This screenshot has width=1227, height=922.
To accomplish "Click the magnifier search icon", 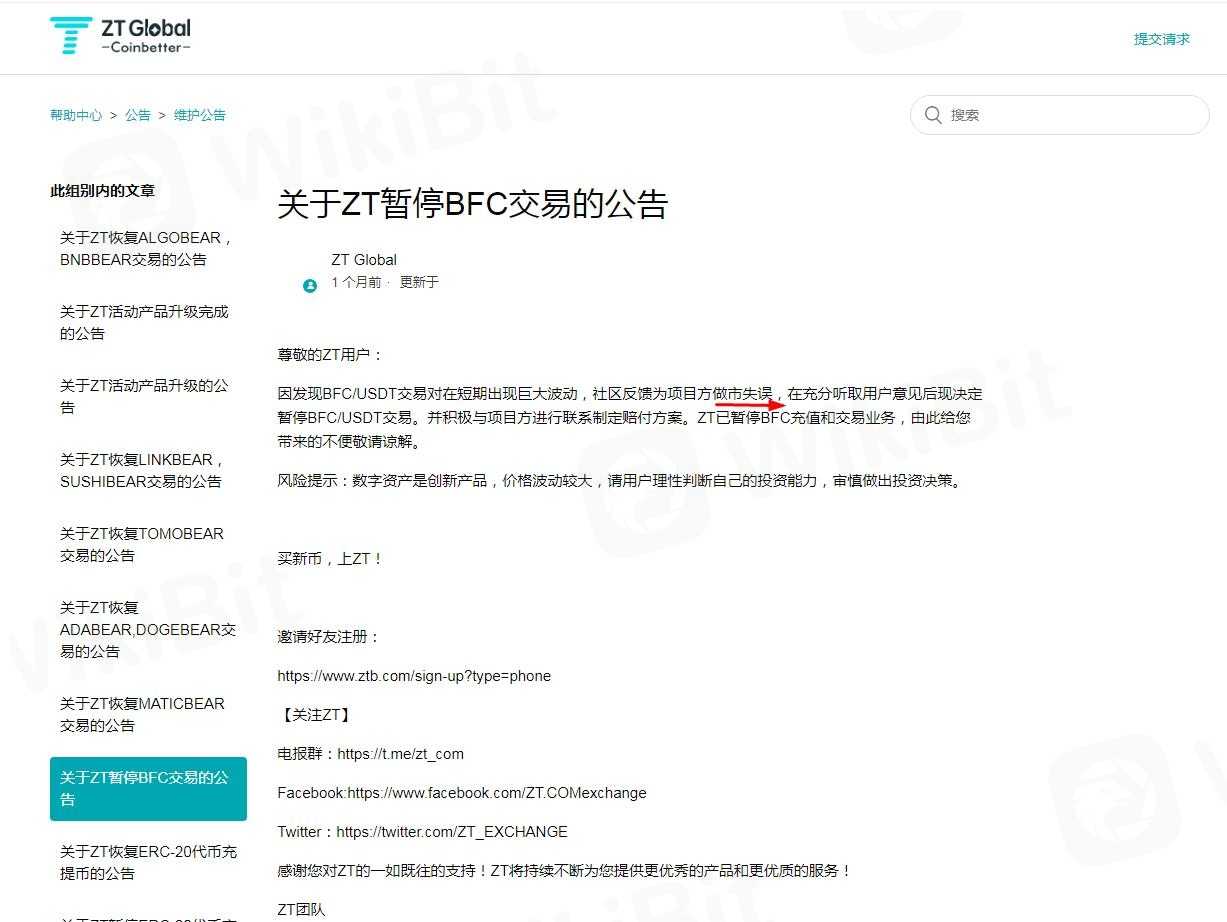I will pyautogui.click(x=933, y=115).
